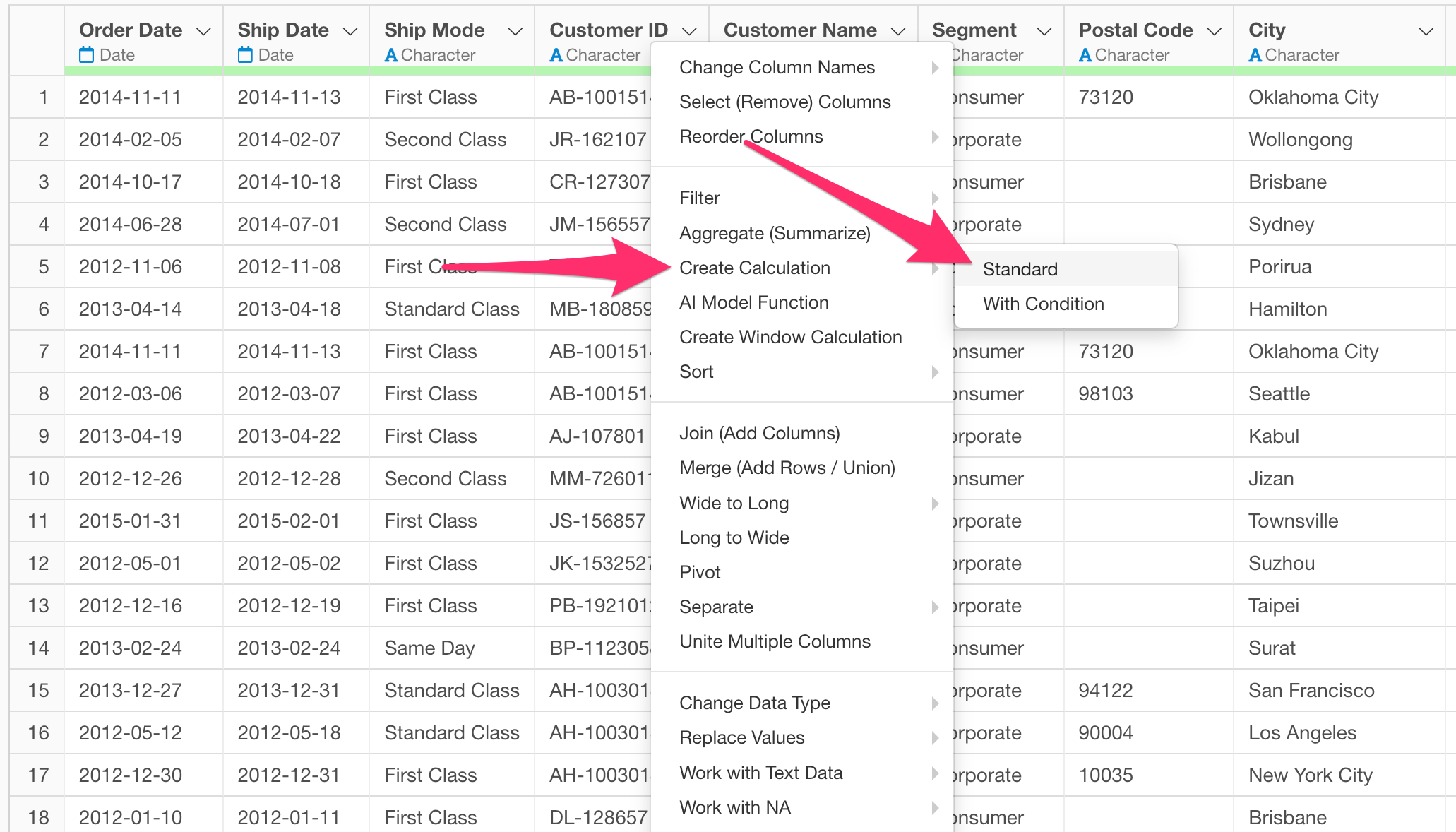The width and height of the screenshot is (1456, 832).
Task: Open the Order Date column dropdown arrow
Action: pos(203,31)
